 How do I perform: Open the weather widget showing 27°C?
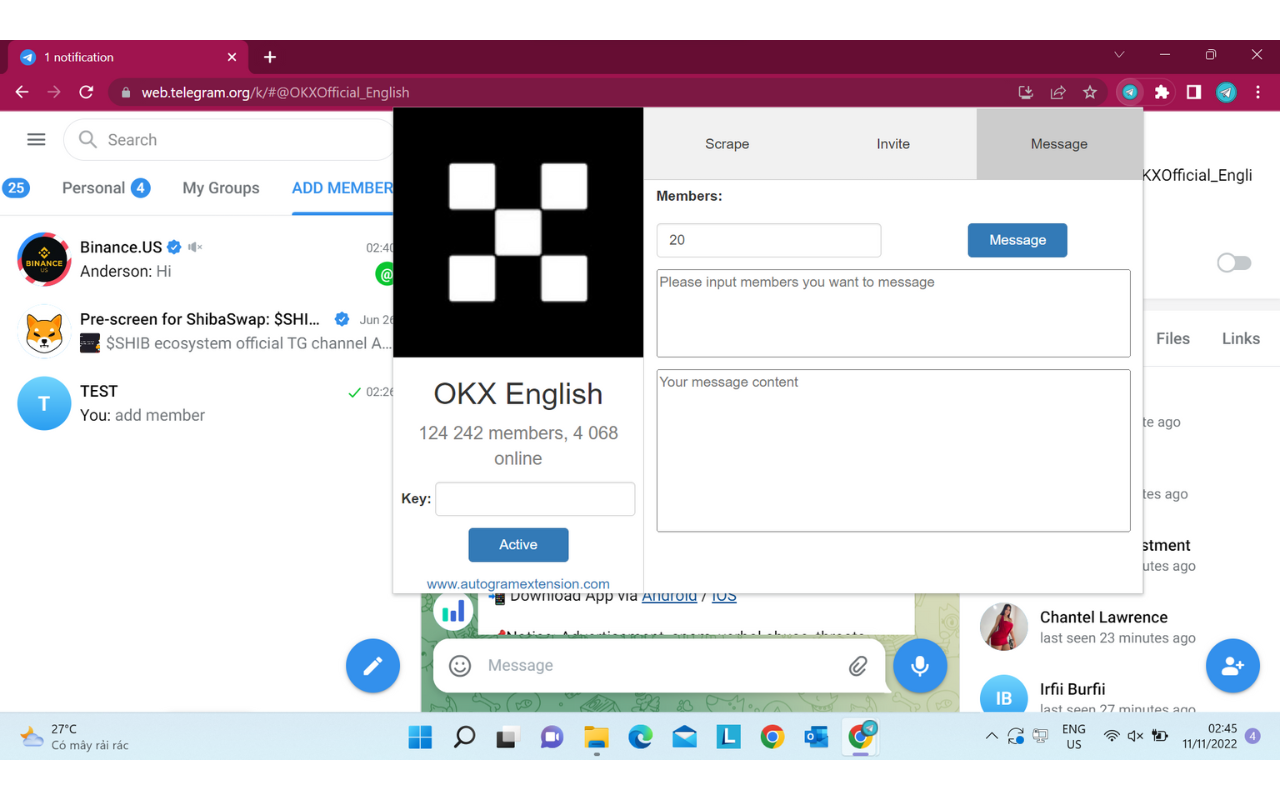[75, 737]
